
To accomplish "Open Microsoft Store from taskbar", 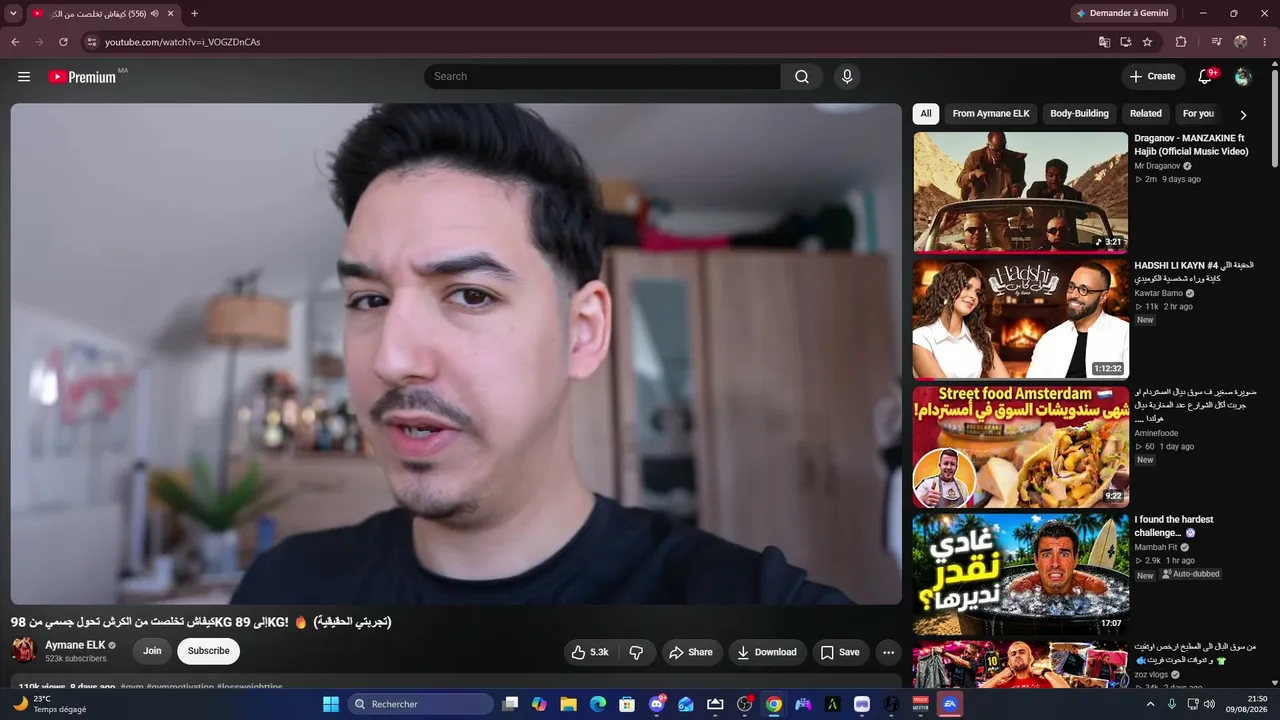I will 627,704.
